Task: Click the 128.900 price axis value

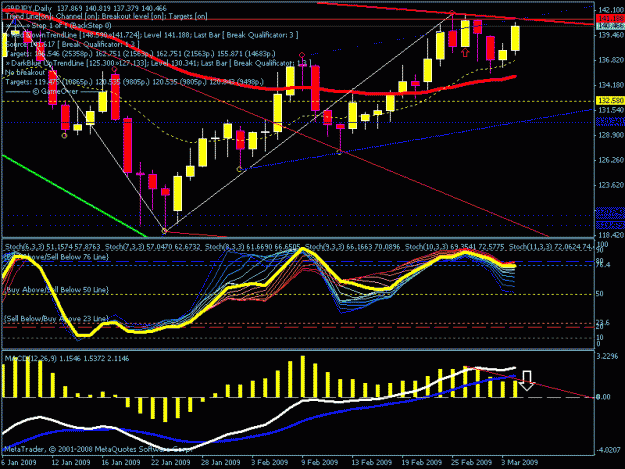Action: (611, 135)
